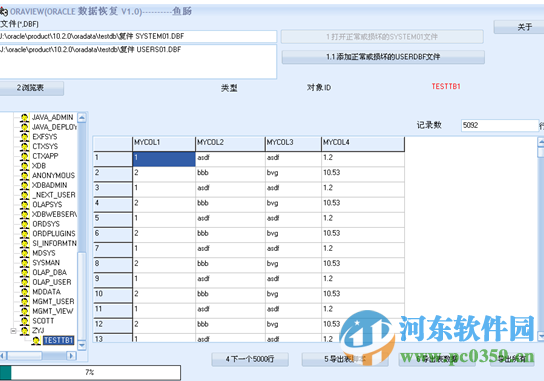The width and height of the screenshot is (544, 381).
Task: Click MYCOL3 cell bvg in row 6
Action: (293, 235)
